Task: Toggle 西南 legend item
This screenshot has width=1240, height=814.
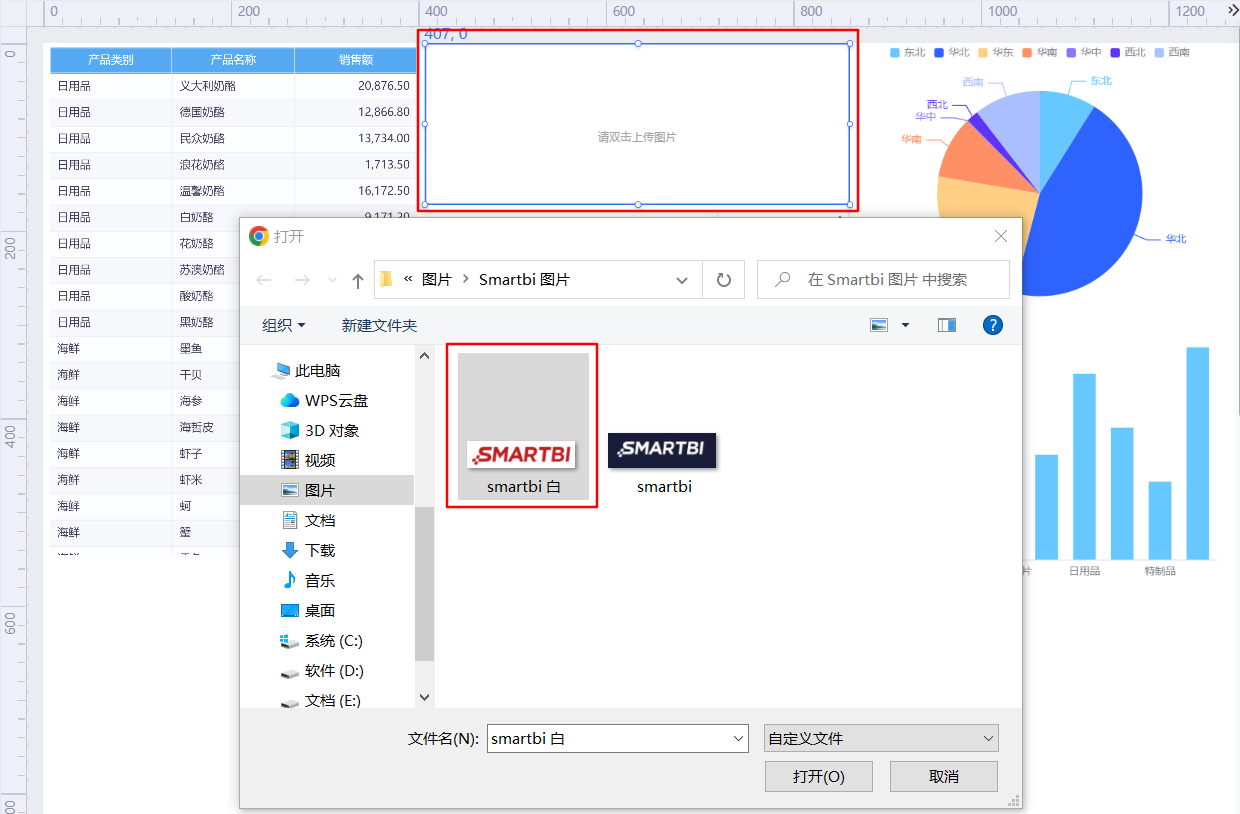Action: tap(1171, 52)
